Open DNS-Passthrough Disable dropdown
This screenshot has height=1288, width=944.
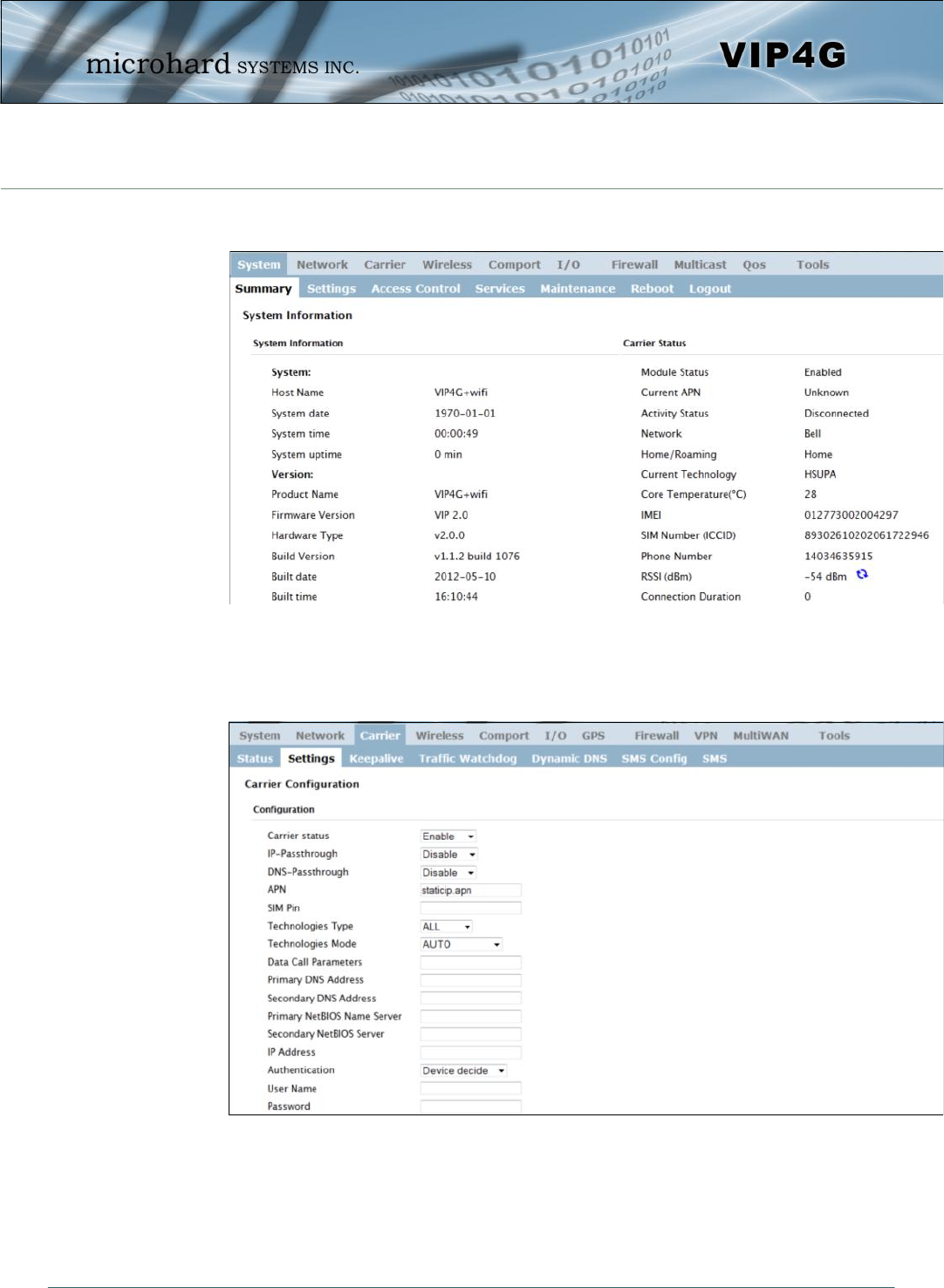click(x=449, y=873)
